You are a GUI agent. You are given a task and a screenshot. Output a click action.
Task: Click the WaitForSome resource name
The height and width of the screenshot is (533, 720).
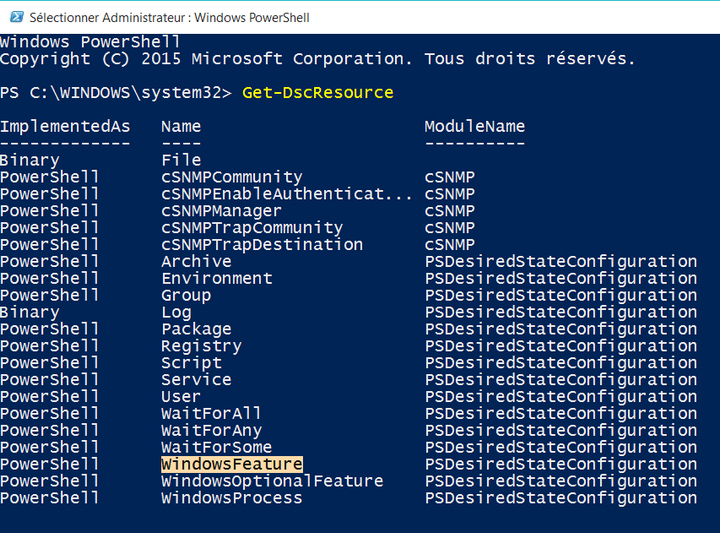coord(216,447)
